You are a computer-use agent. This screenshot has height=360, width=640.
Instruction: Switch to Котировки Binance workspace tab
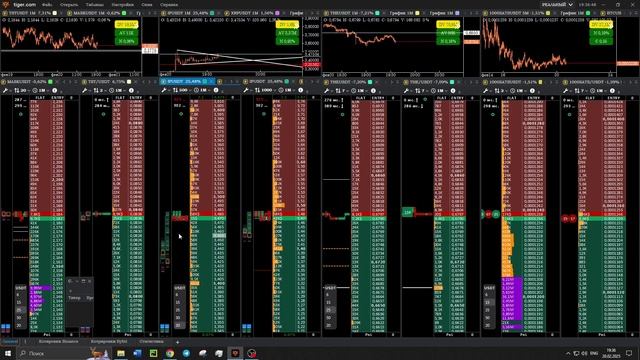click(58, 341)
